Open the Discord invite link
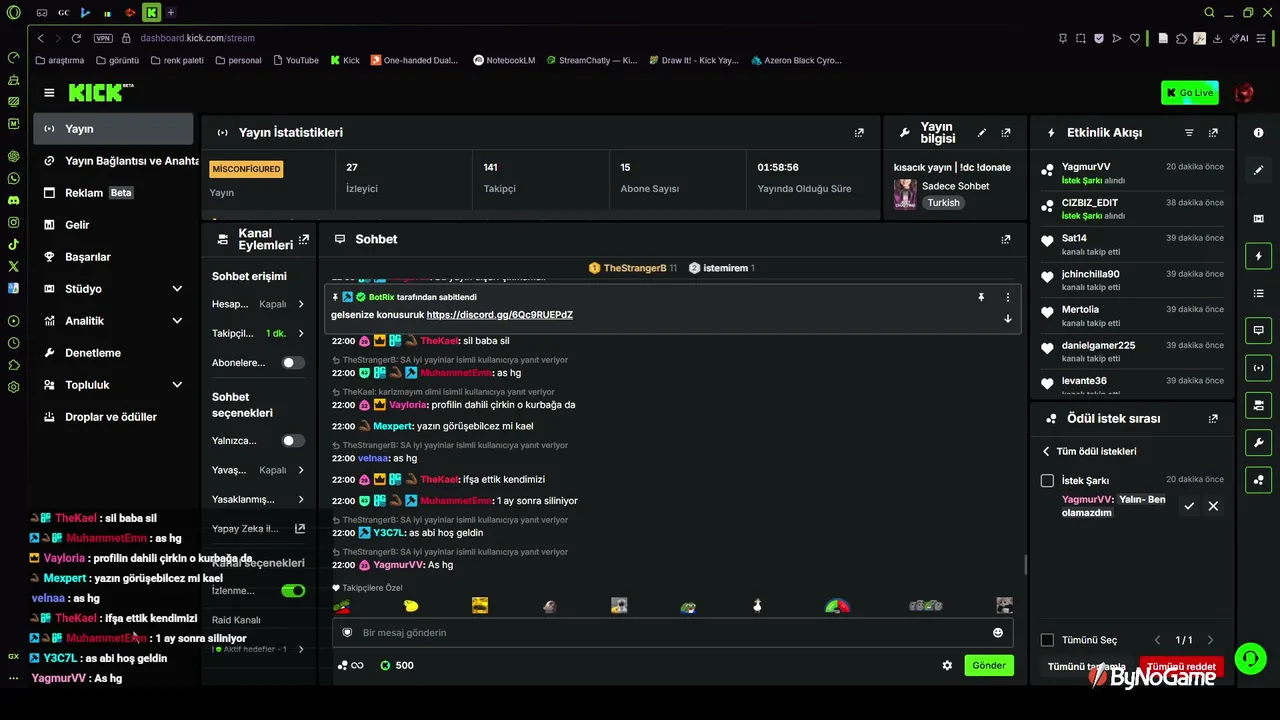Screen dimensions: 1280x720 coord(500,315)
